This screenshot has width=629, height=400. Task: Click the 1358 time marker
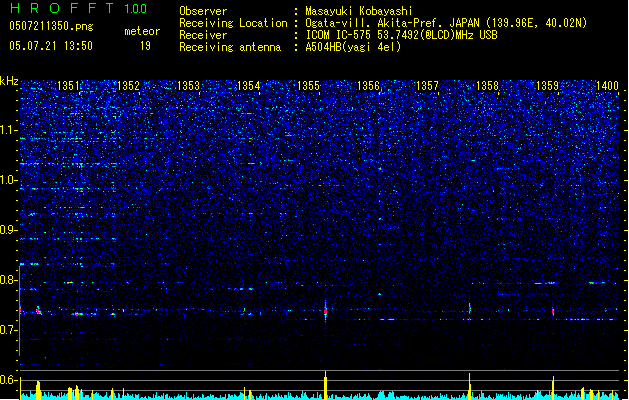coord(487,85)
